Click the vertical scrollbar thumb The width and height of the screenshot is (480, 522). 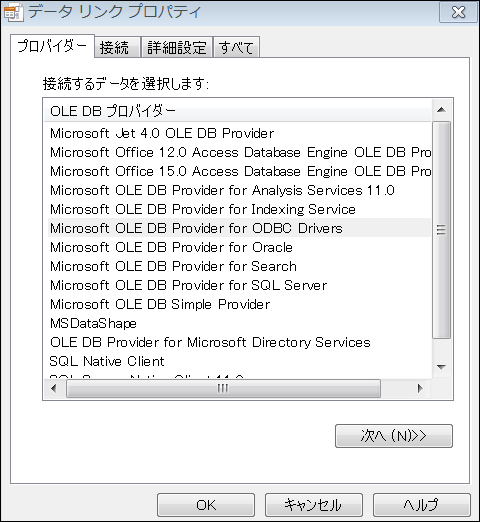tap(441, 230)
